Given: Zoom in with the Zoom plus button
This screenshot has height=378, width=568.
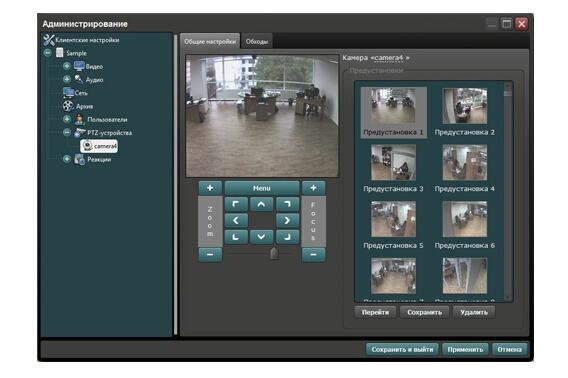Looking at the screenshot, I should tap(210, 188).
